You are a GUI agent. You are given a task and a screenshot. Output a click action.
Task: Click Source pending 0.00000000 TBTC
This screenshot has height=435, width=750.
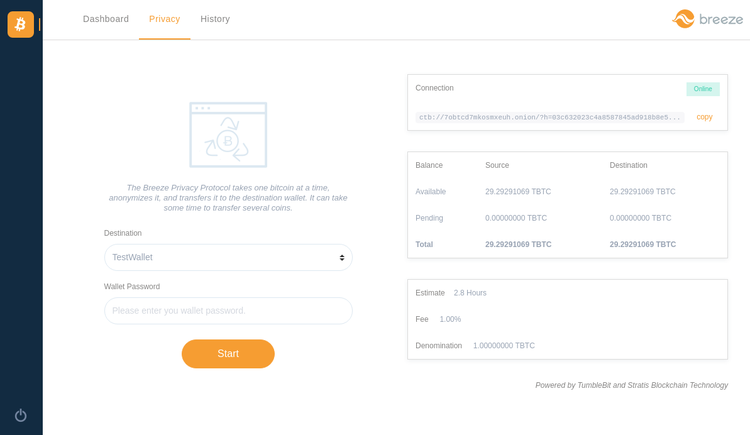516,218
